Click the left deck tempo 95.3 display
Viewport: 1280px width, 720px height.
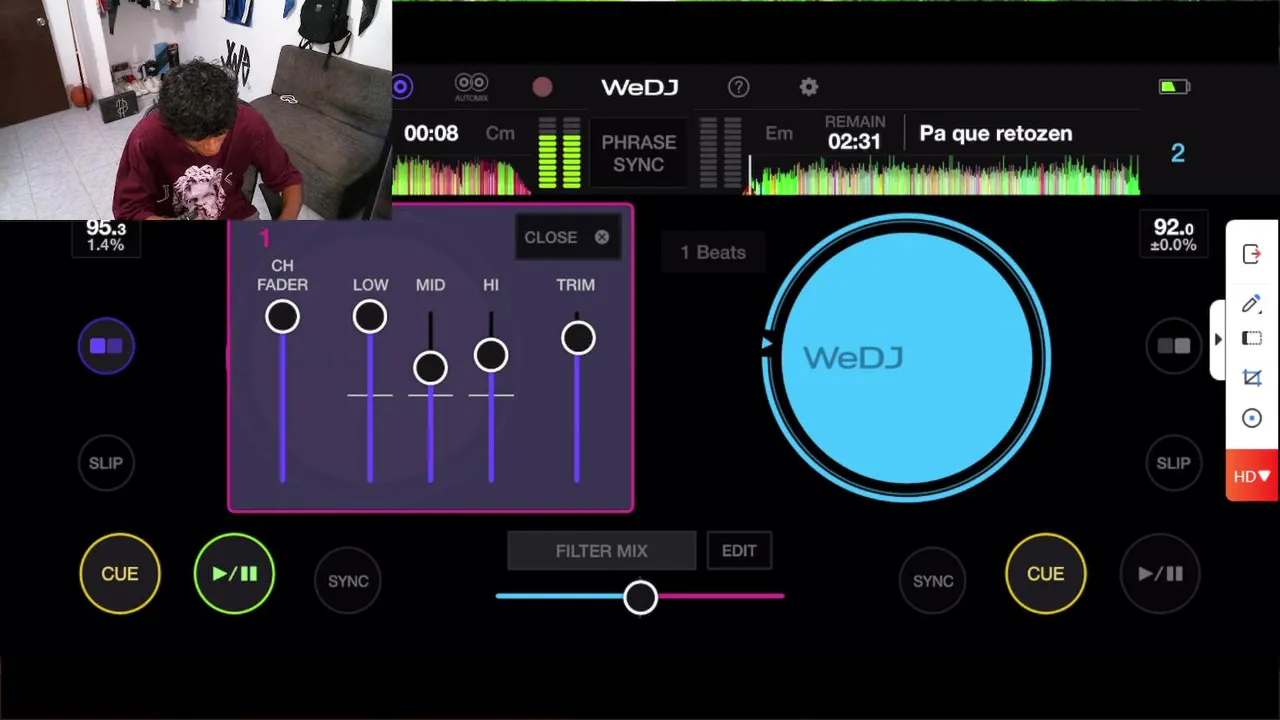[105, 236]
